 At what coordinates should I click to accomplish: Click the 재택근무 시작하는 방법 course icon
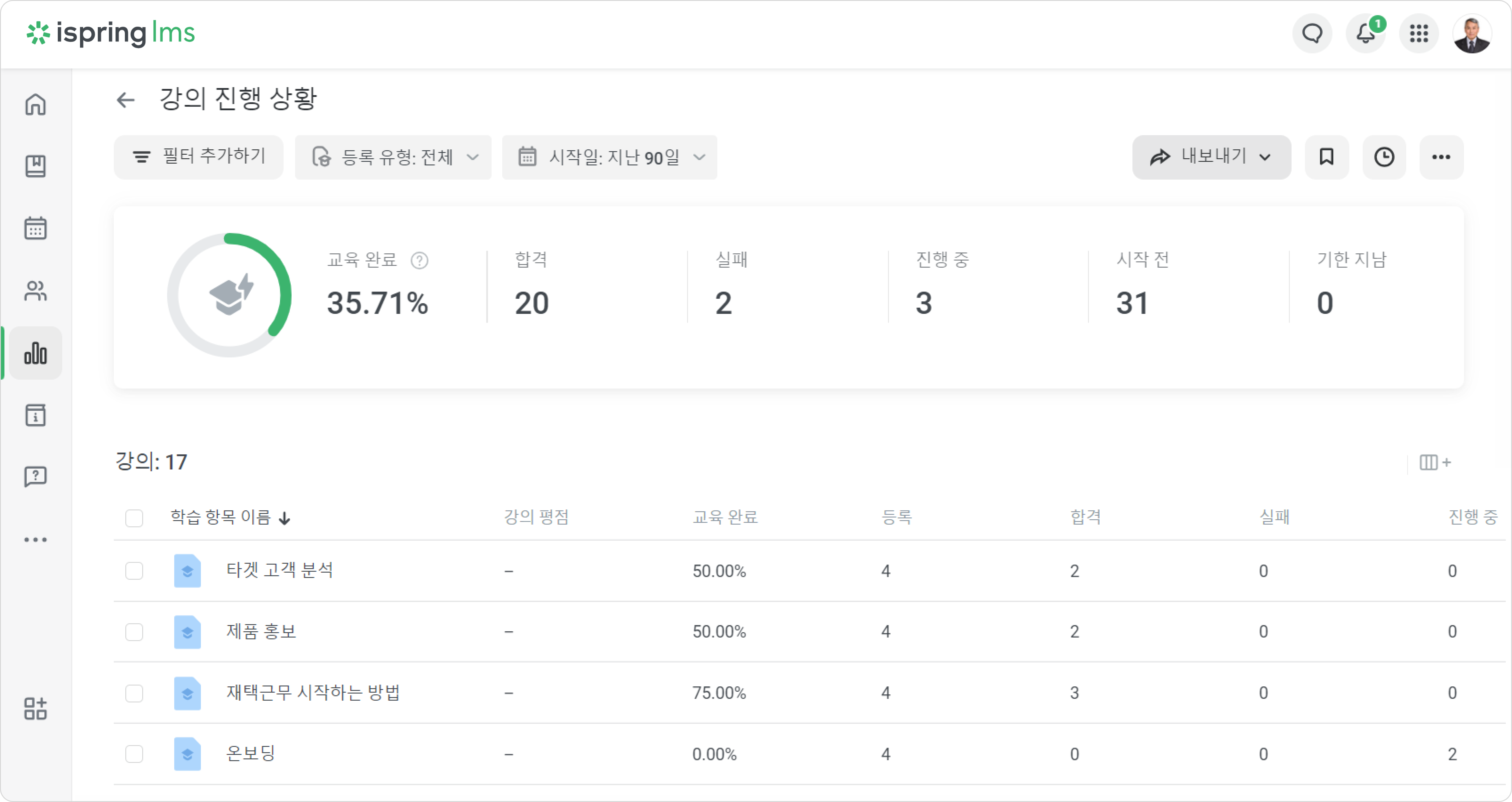point(187,693)
